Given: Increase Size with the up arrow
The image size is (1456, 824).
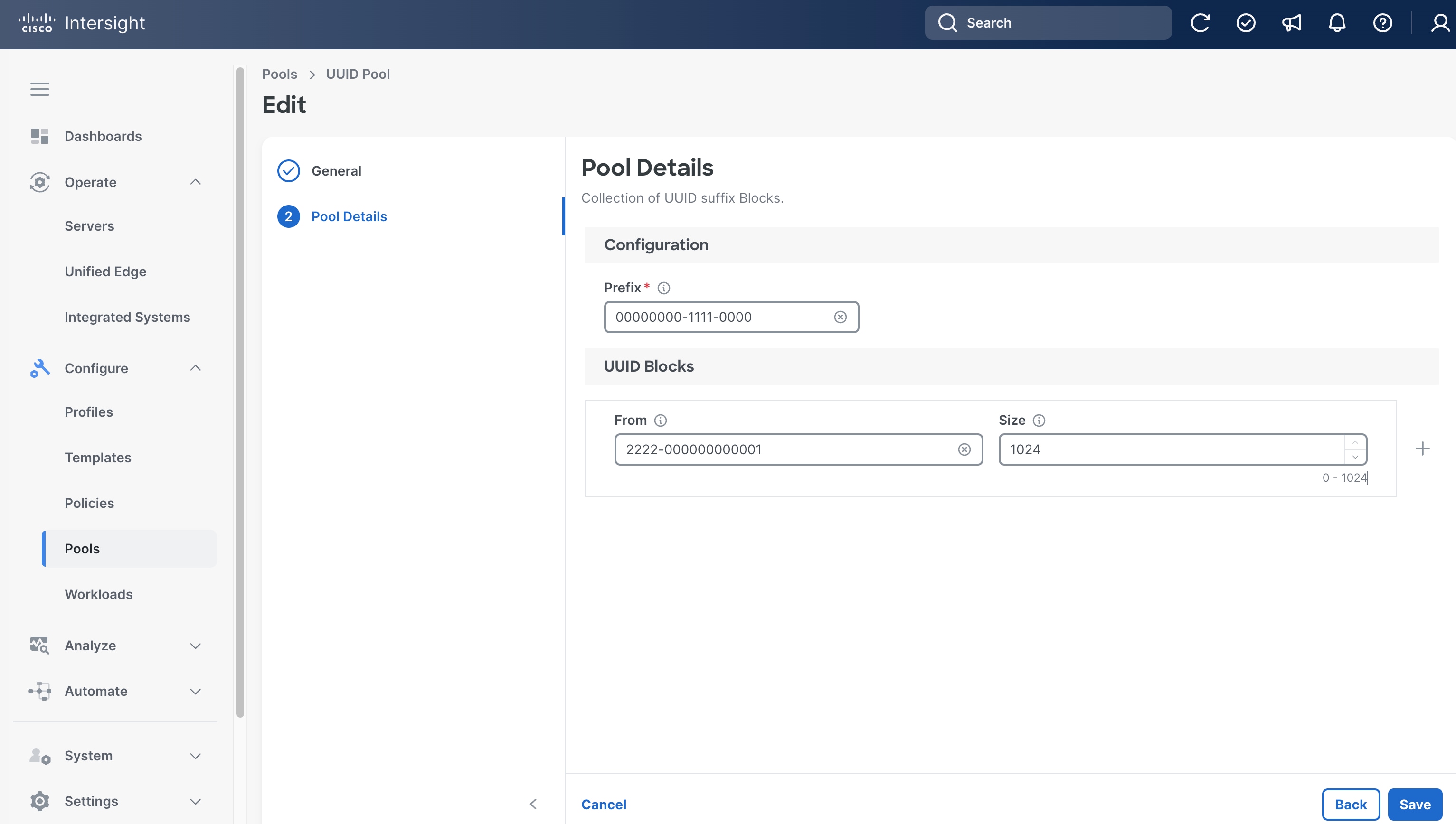Looking at the screenshot, I should pos(1355,442).
